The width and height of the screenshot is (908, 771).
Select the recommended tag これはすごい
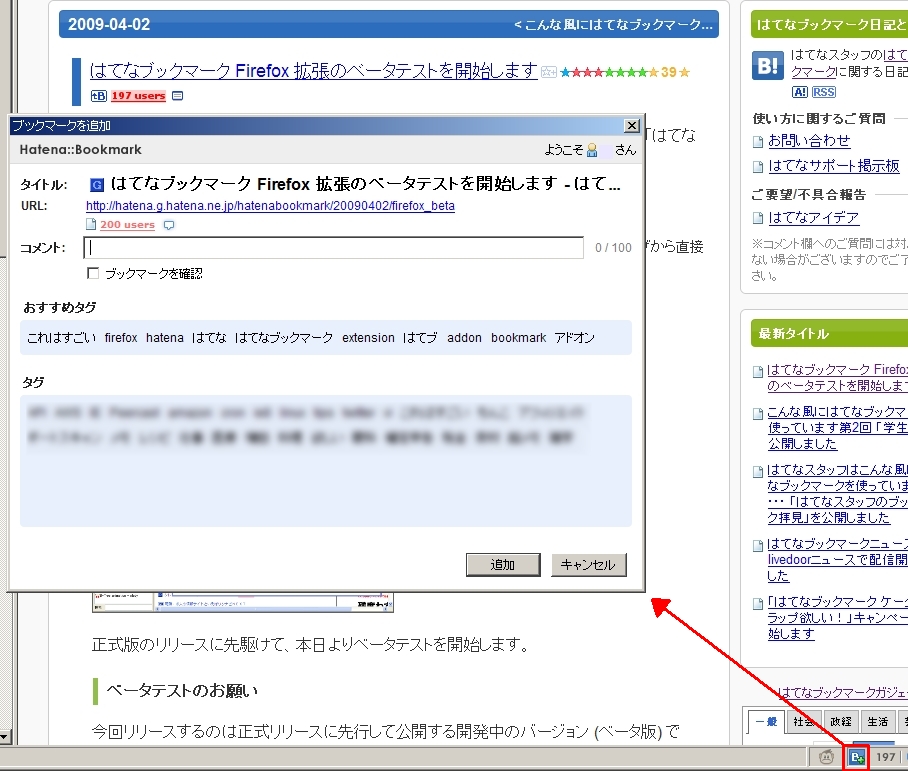pyautogui.click(x=61, y=338)
